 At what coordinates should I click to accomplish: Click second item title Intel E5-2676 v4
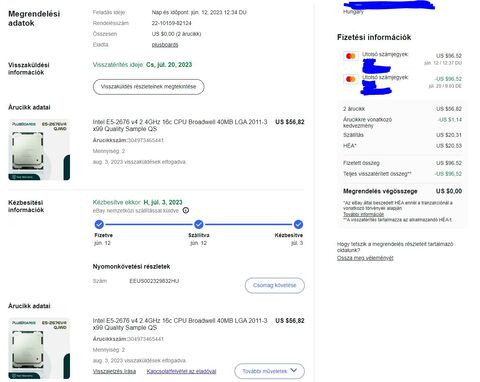[180, 324]
